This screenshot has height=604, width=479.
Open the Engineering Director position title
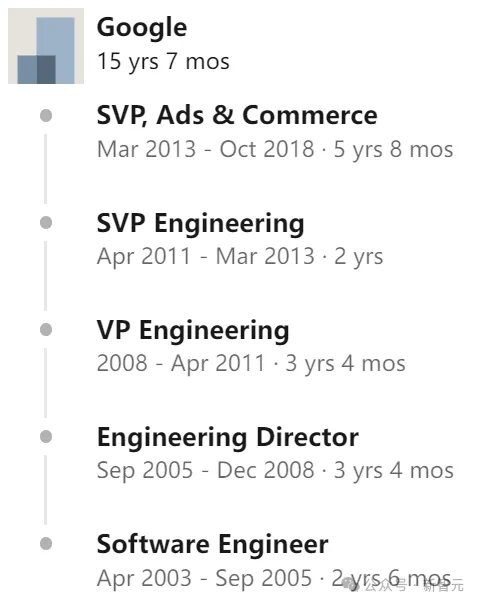pos(228,438)
